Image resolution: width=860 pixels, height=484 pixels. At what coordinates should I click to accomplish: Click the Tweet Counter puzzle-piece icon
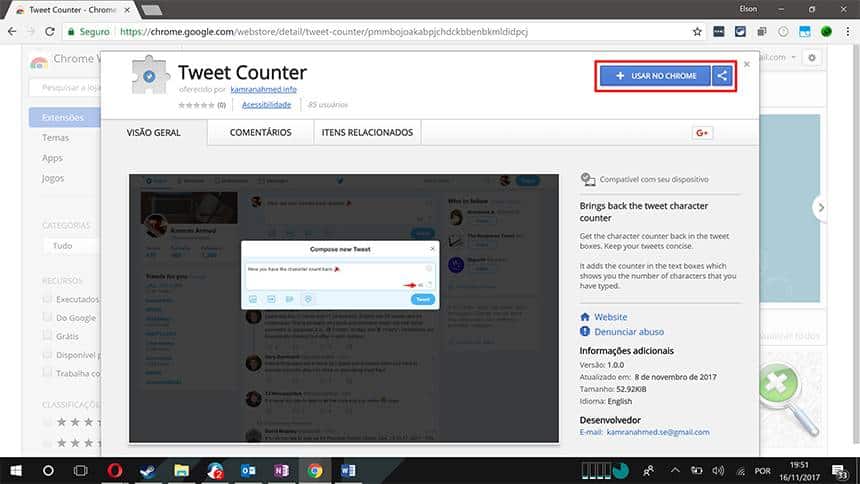click(x=149, y=75)
